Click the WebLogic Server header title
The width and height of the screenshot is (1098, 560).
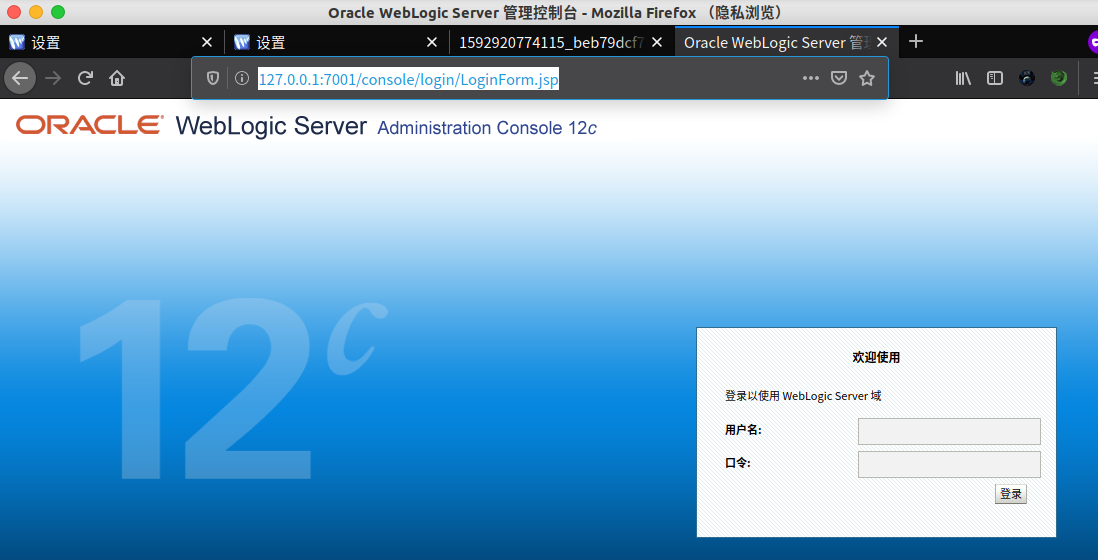(x=271, y=126)
